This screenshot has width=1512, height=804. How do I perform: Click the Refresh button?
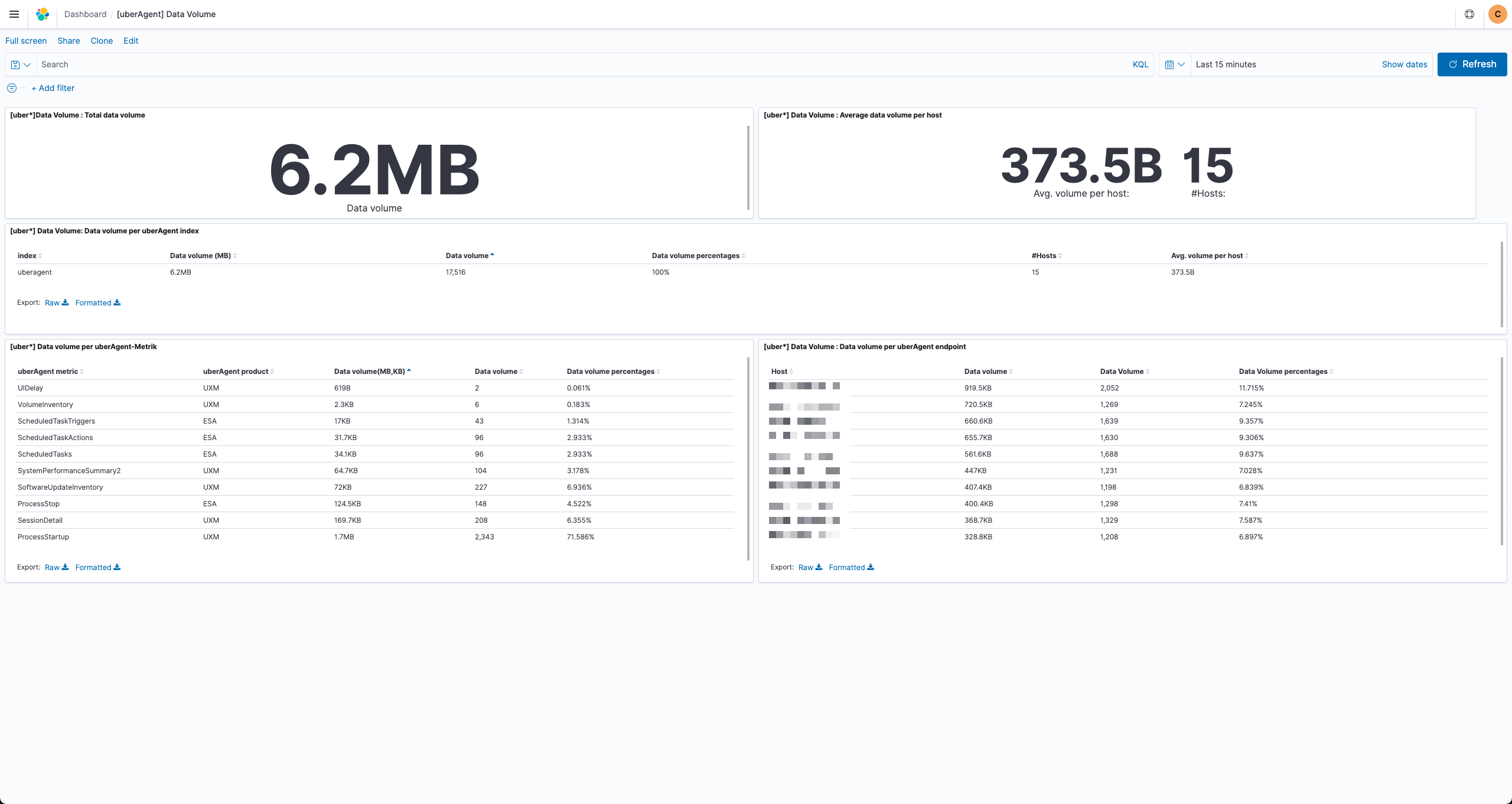coord(1471,64)
